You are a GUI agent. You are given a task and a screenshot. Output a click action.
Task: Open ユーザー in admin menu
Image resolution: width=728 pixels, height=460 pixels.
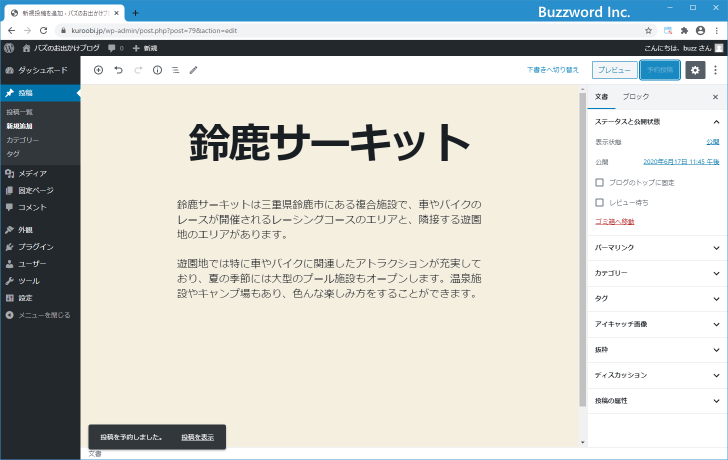40,264
